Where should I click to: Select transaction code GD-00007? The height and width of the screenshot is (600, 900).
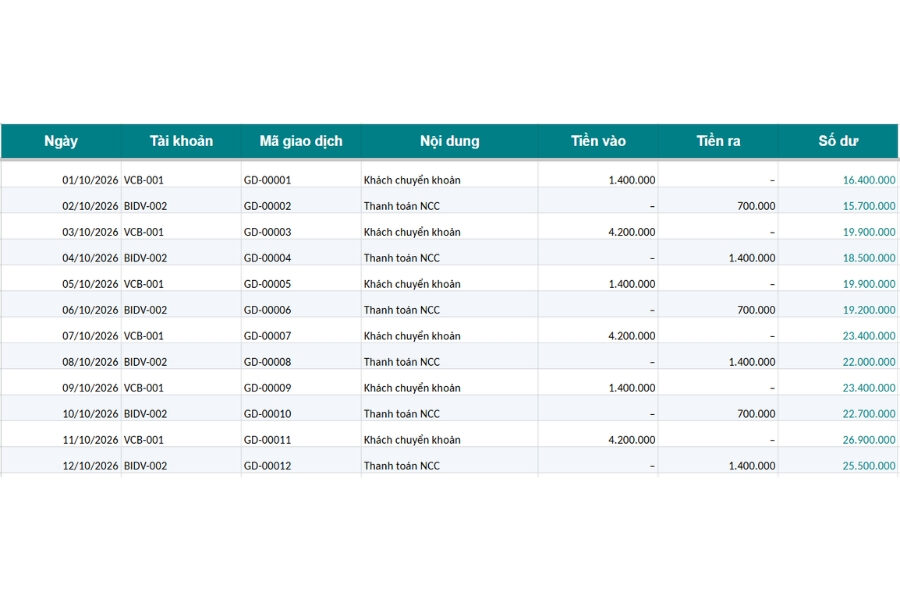267,335
